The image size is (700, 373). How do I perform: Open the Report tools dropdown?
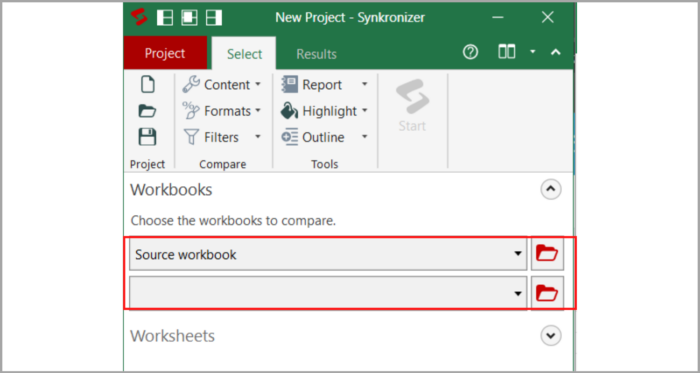click(x=325, y=85)
